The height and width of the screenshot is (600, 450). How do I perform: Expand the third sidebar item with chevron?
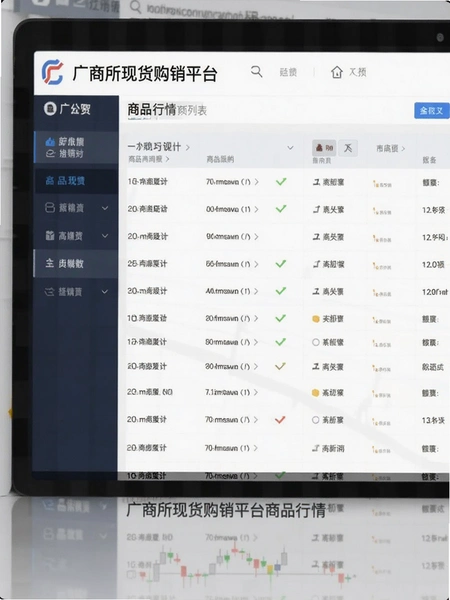[x=105, y=208]
